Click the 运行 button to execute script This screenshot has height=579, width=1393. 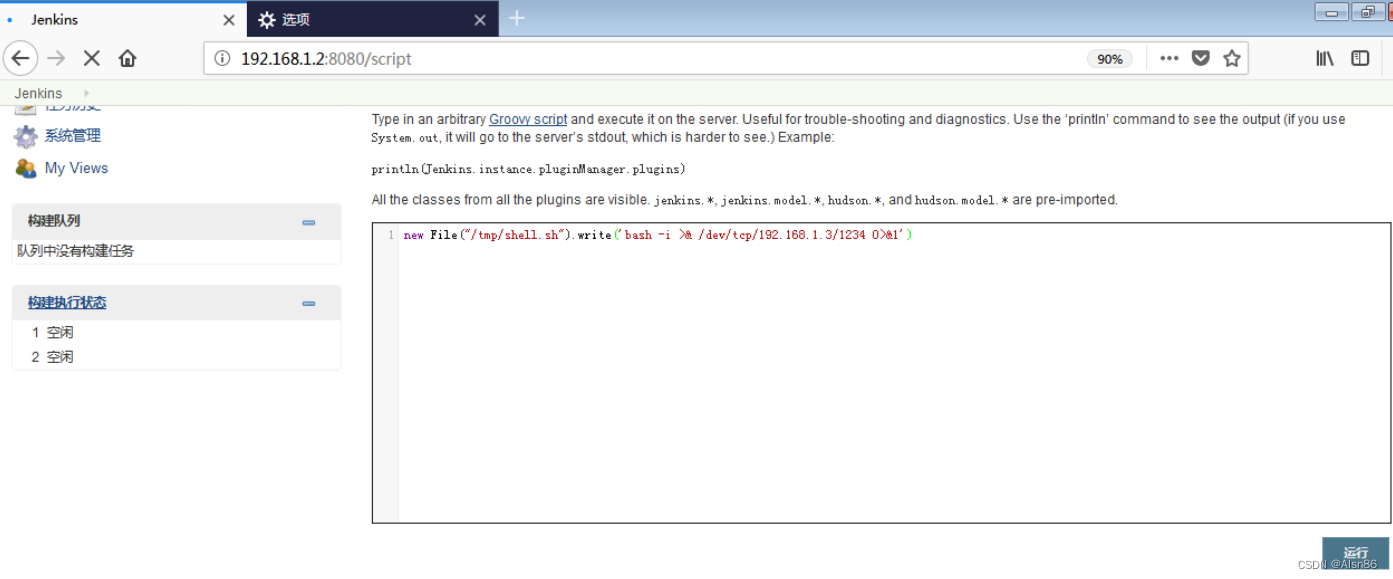click(x=1355, y=553)
